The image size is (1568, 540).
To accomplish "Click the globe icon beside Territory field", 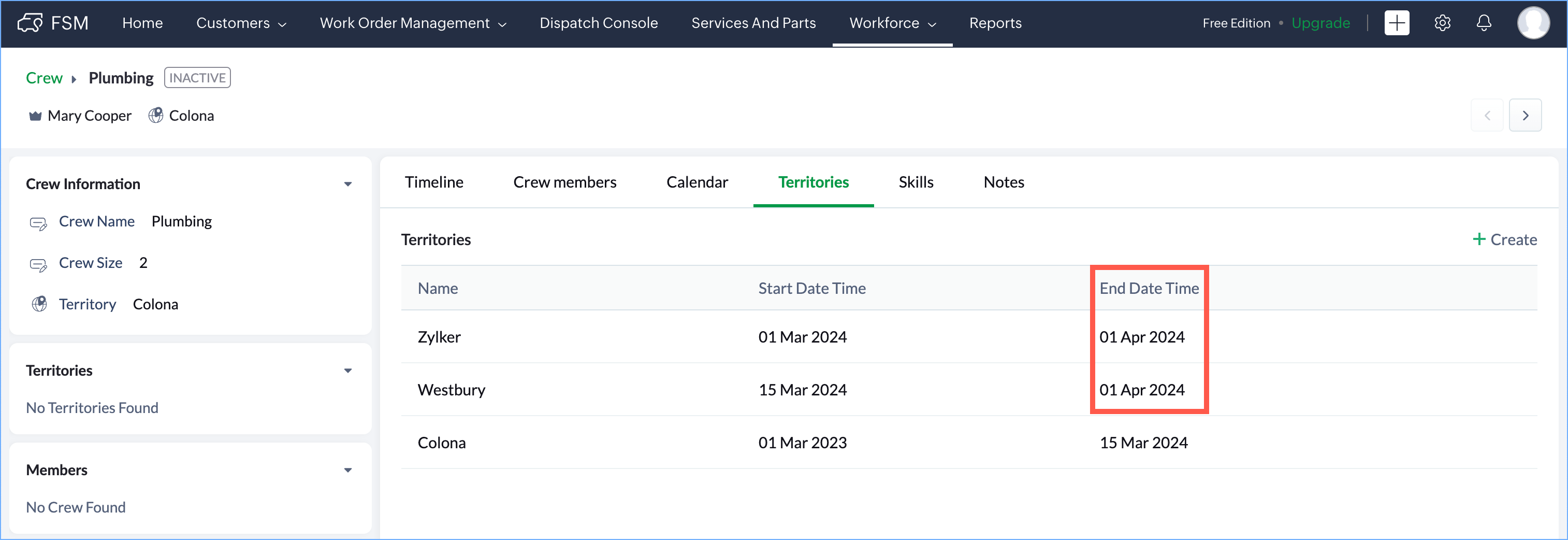I will 39,304.
